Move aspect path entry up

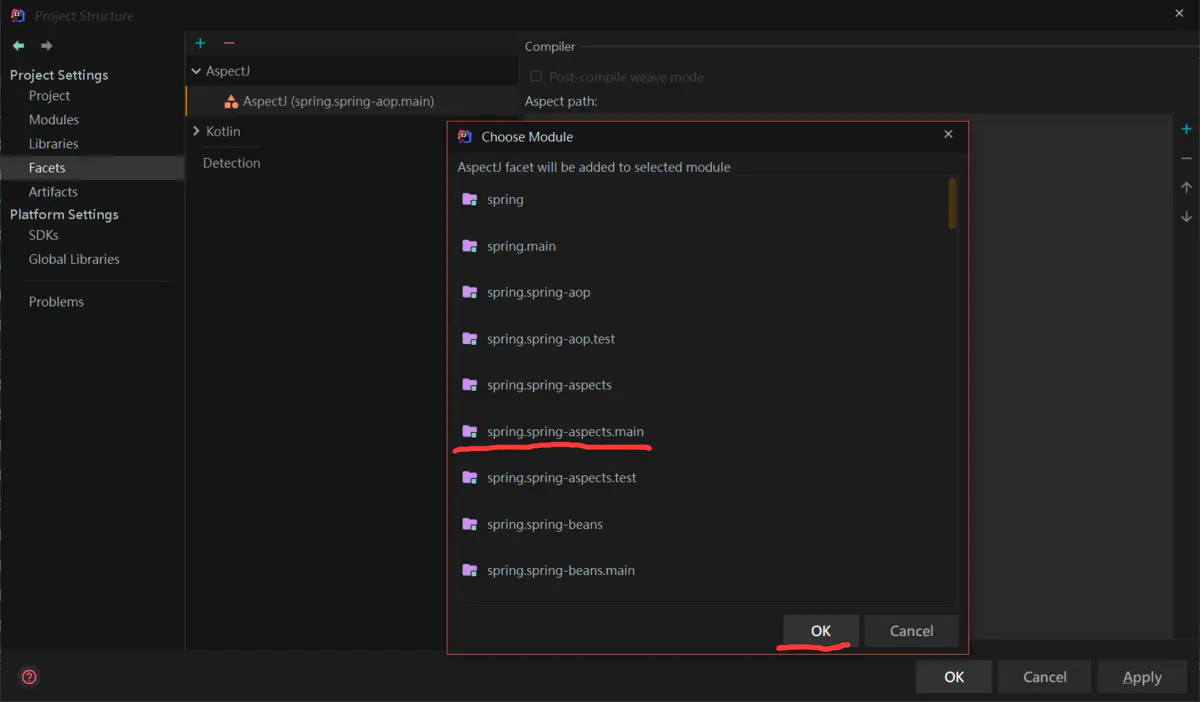(x=1186, y=187)
